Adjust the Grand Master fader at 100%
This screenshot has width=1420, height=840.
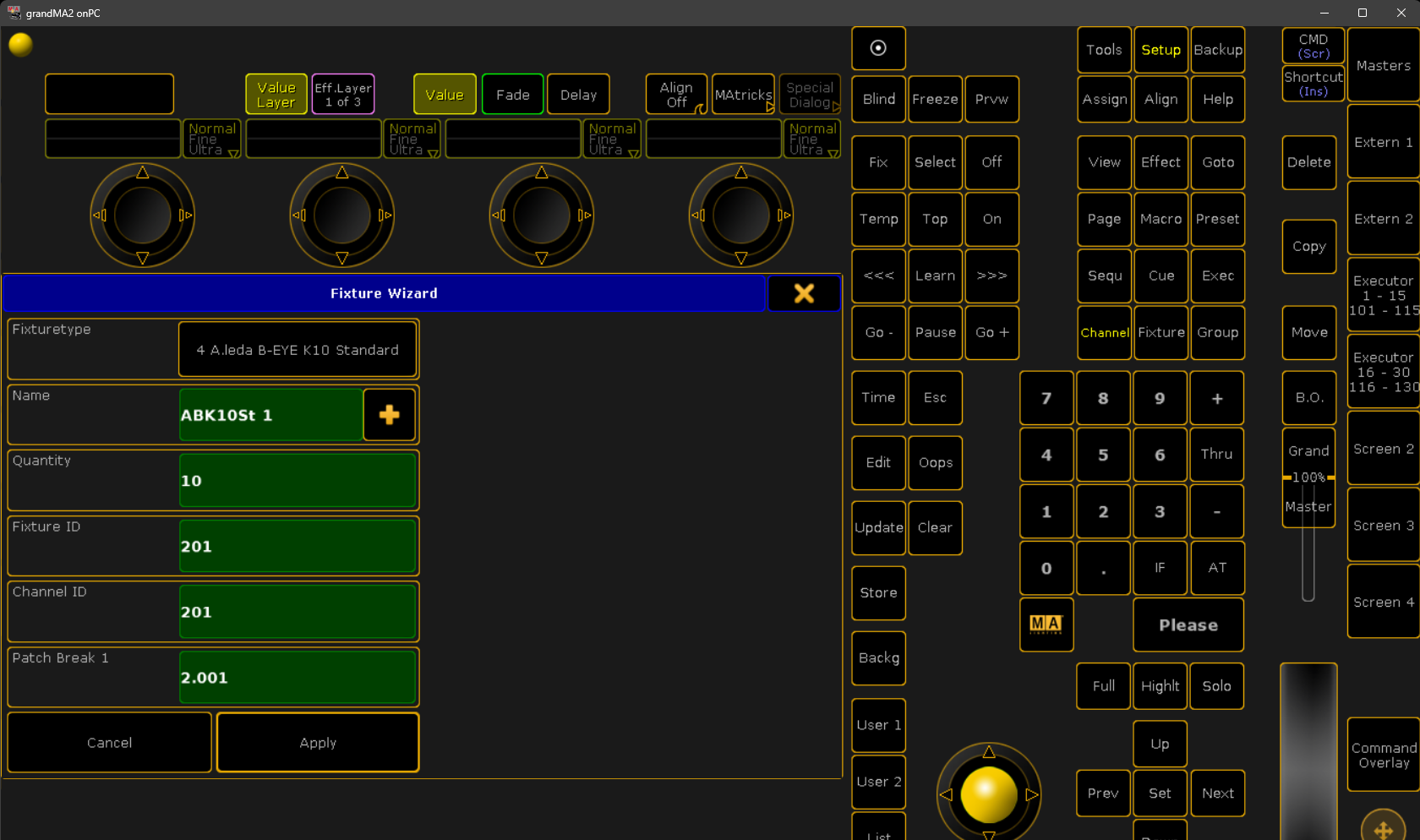point(1308,477)
